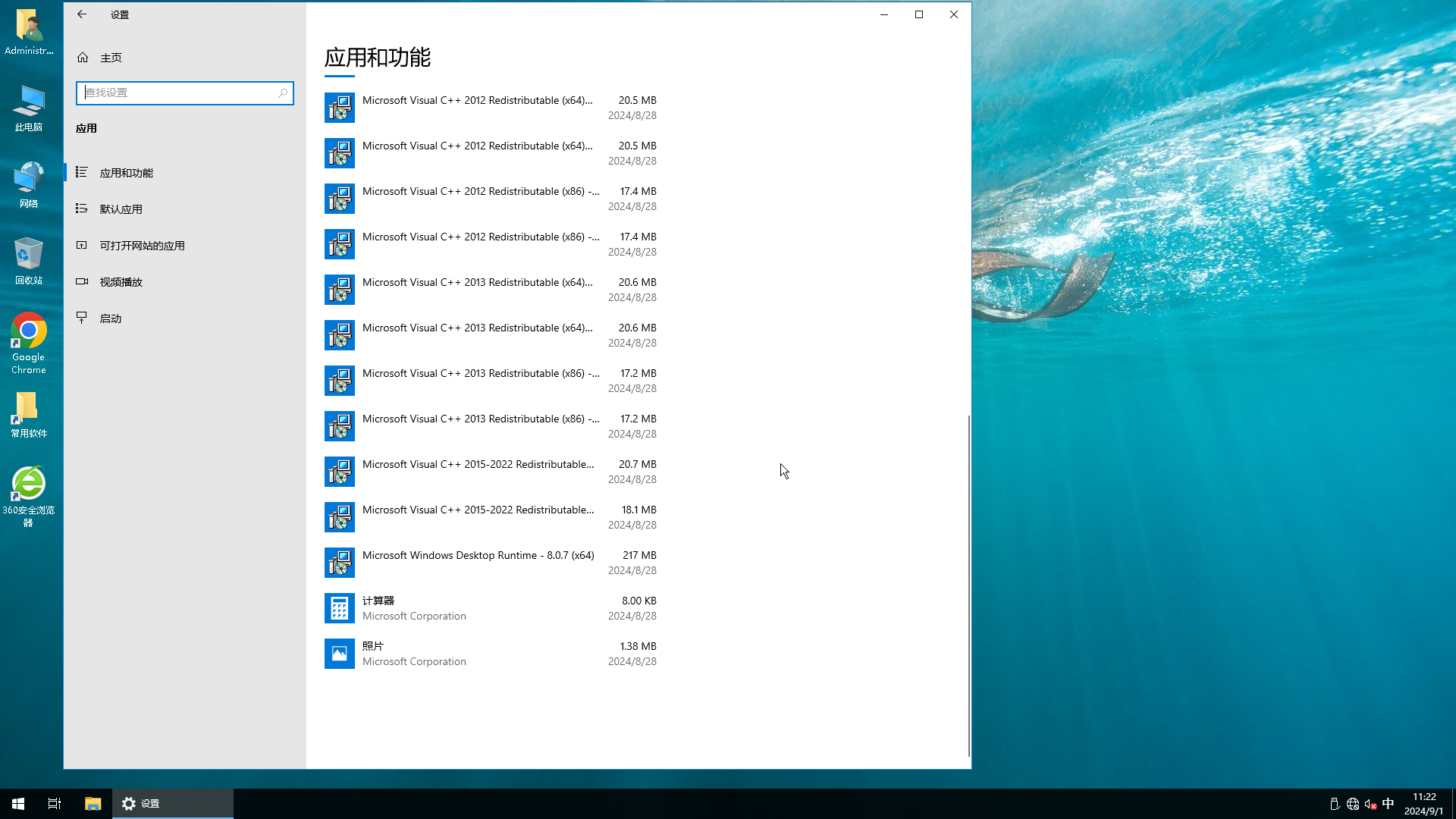Click the 计算器 app icon
Image resolution: width=1456 pixels, height=819 pixels.
[x=339, y=608]
